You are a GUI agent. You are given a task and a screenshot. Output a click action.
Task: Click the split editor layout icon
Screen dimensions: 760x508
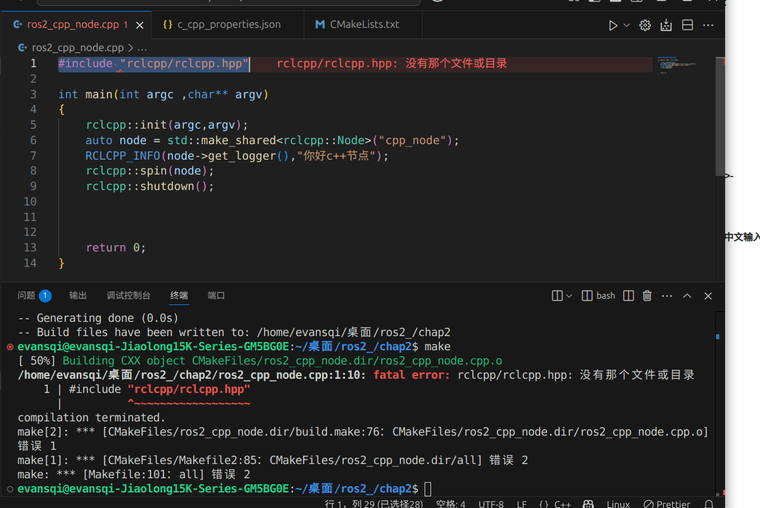click(687, 25)
